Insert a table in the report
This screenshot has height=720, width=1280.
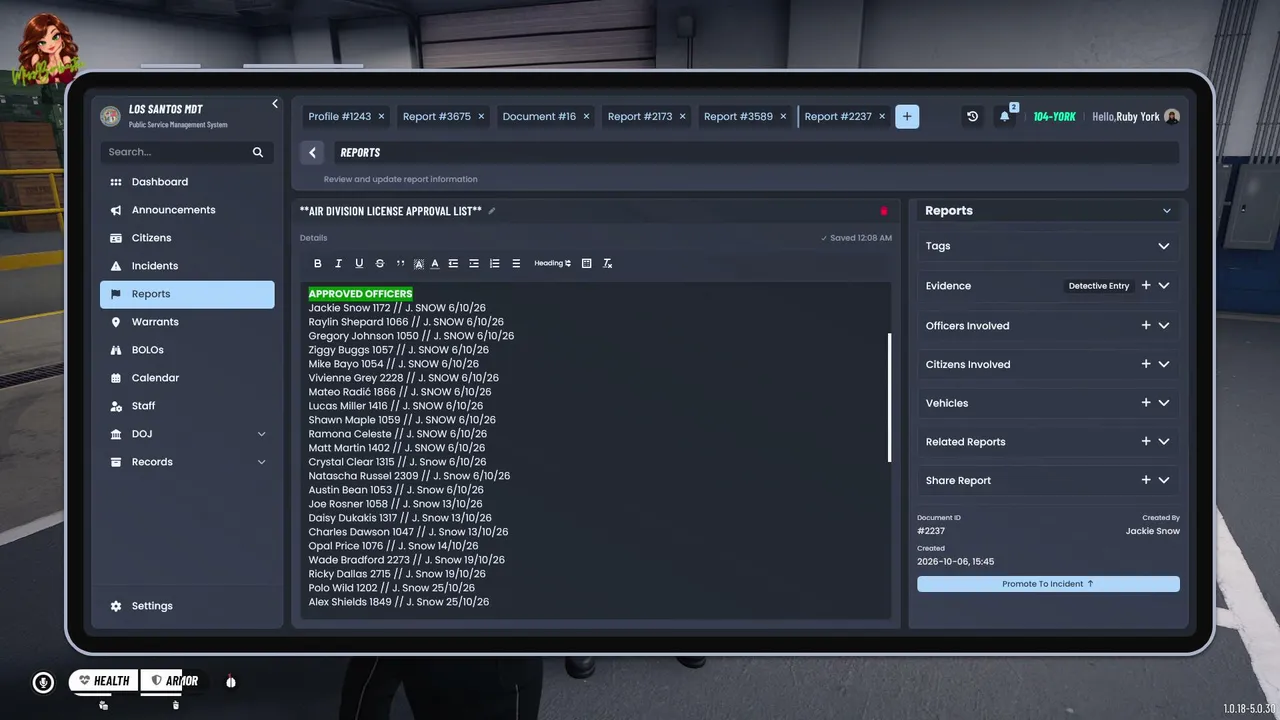[x=586, y=264]
